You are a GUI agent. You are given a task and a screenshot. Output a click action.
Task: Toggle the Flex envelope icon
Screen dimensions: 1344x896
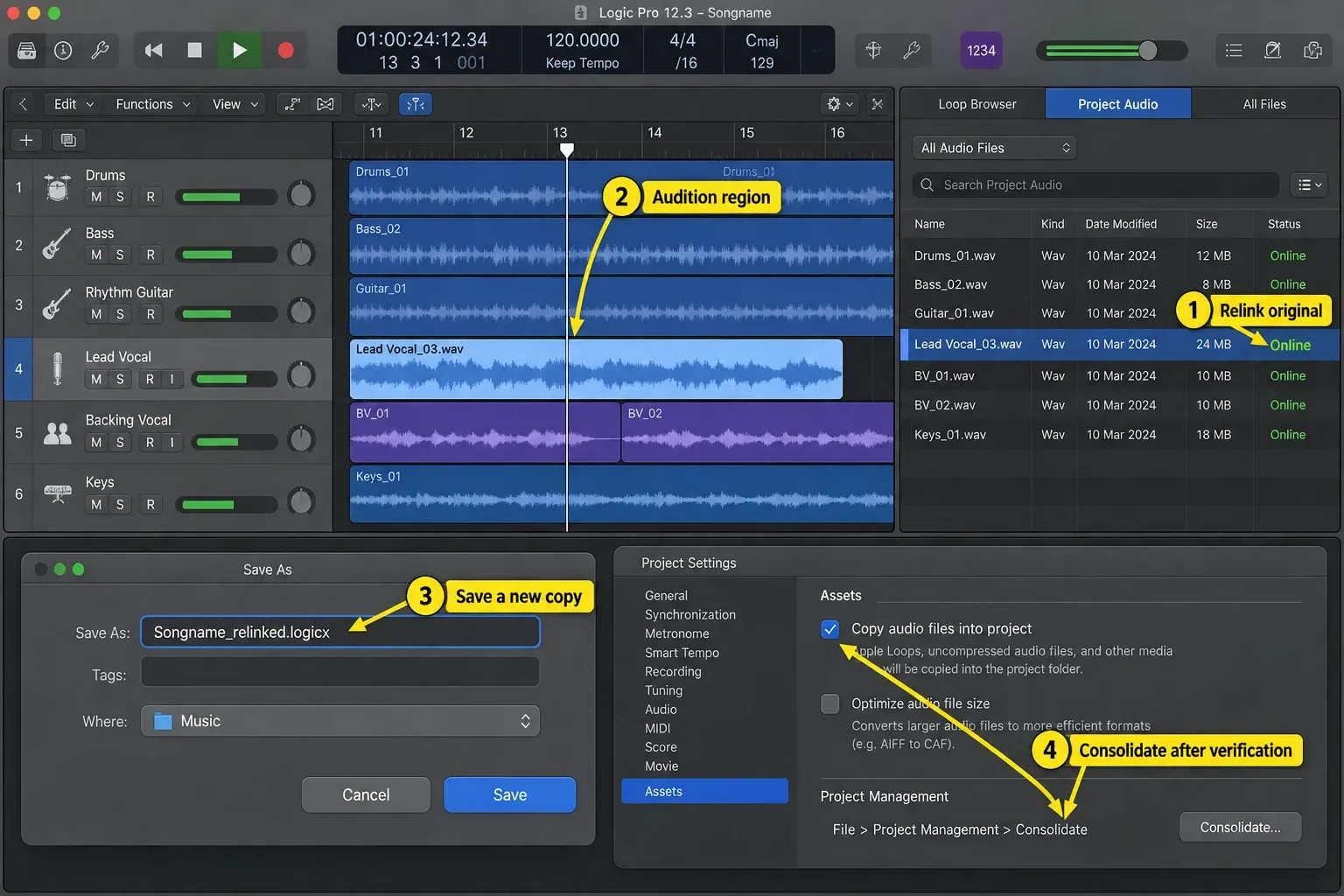(x=325, y=104)
